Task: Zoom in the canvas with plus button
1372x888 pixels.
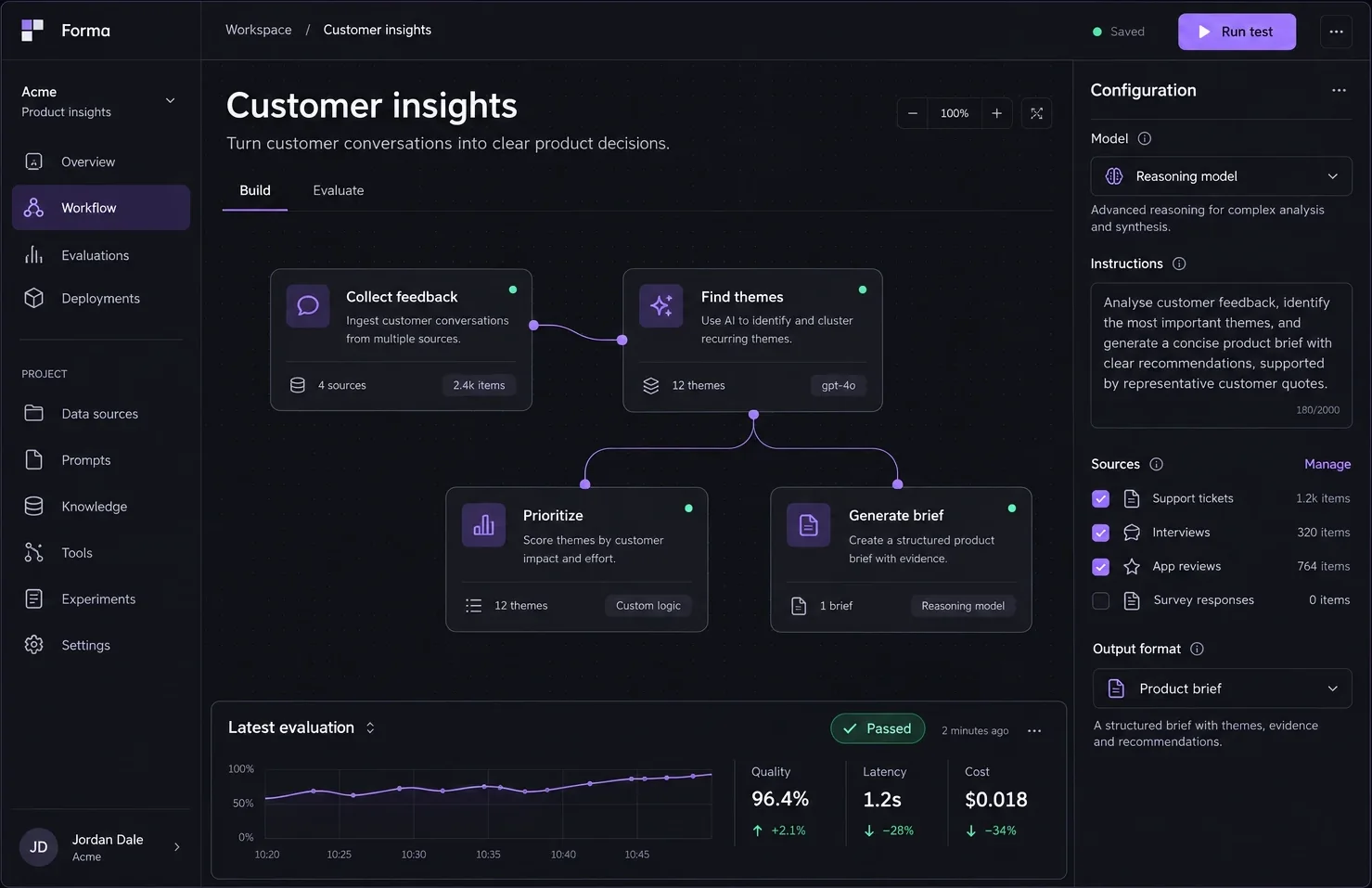Action: click(996, 113)
